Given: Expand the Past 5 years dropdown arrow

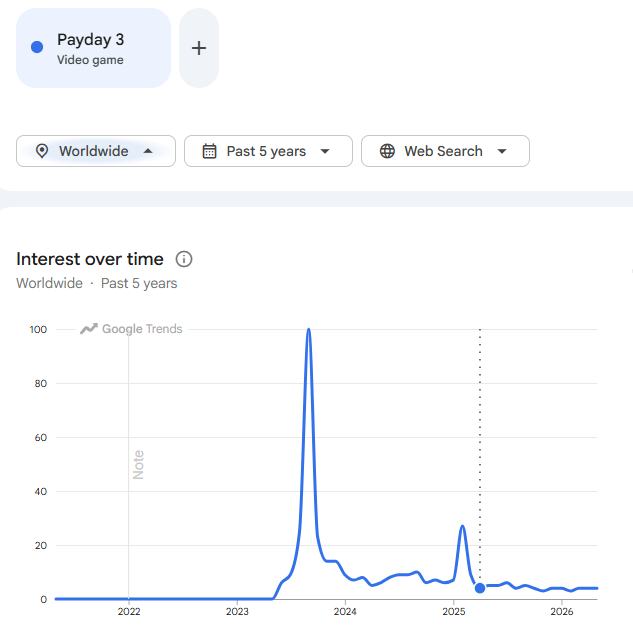Looking at the screenshot, I should tap(325, 151).
